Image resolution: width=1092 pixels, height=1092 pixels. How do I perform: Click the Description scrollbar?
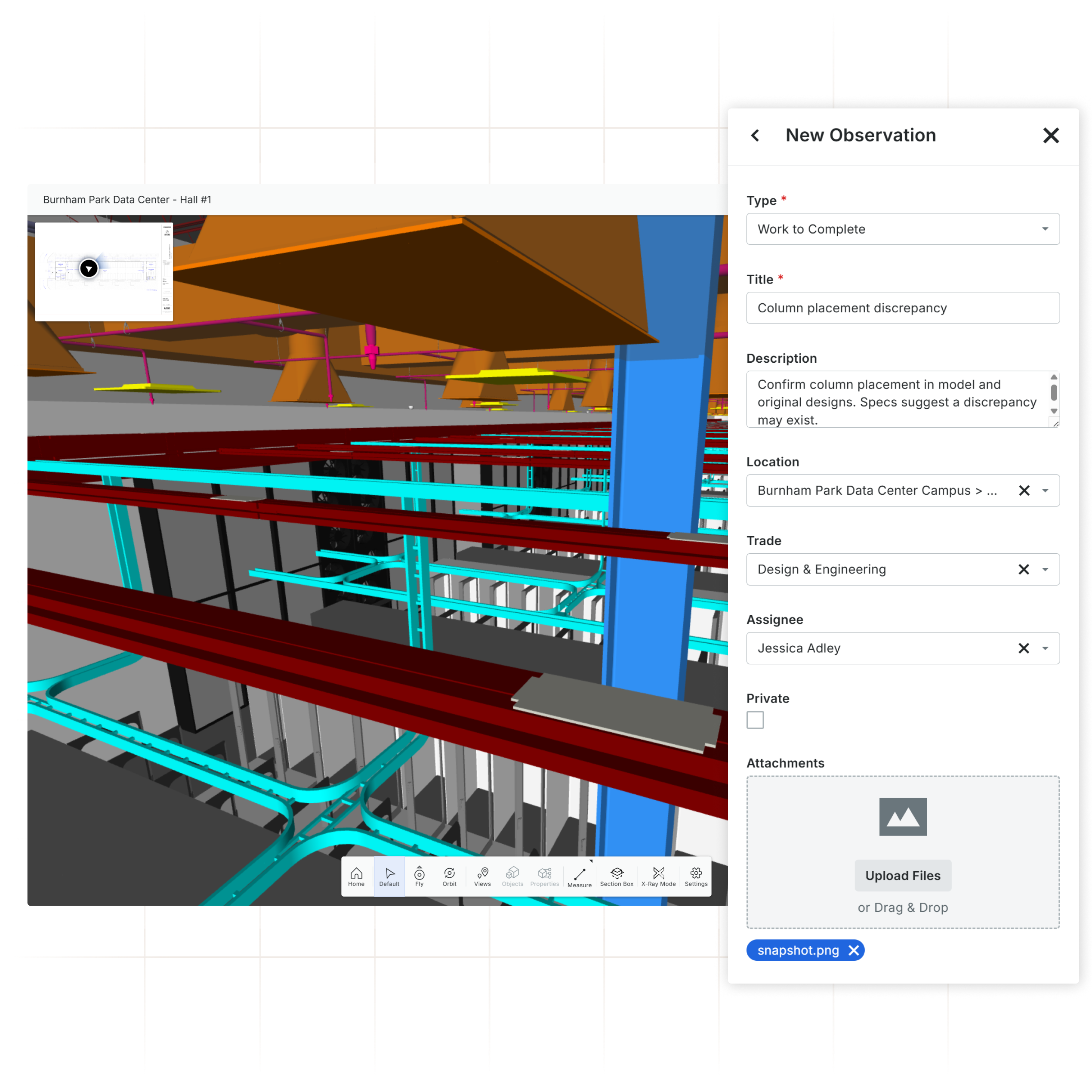[1054, 393]
